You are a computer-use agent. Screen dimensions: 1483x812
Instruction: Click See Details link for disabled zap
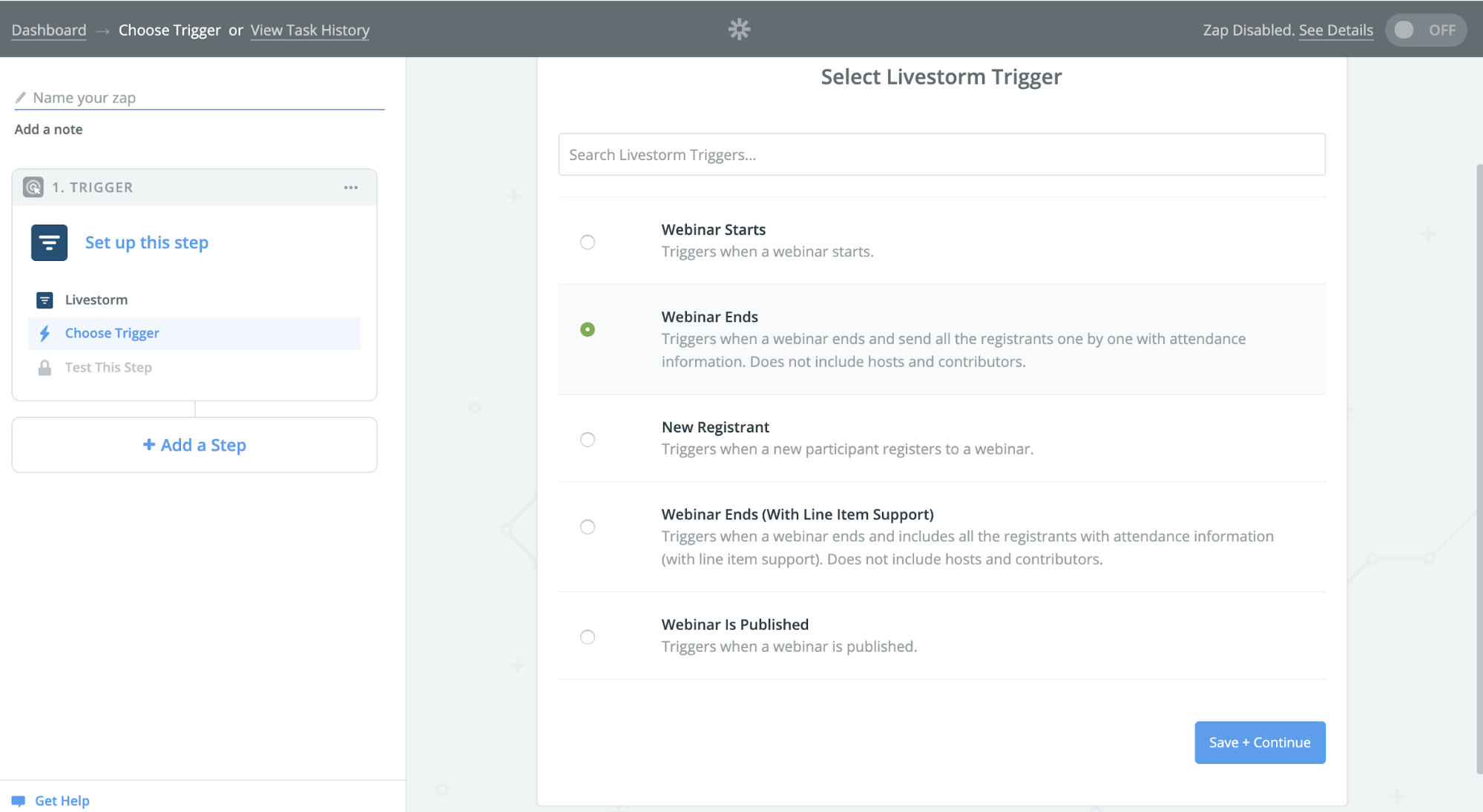[x=1335, y=30]
